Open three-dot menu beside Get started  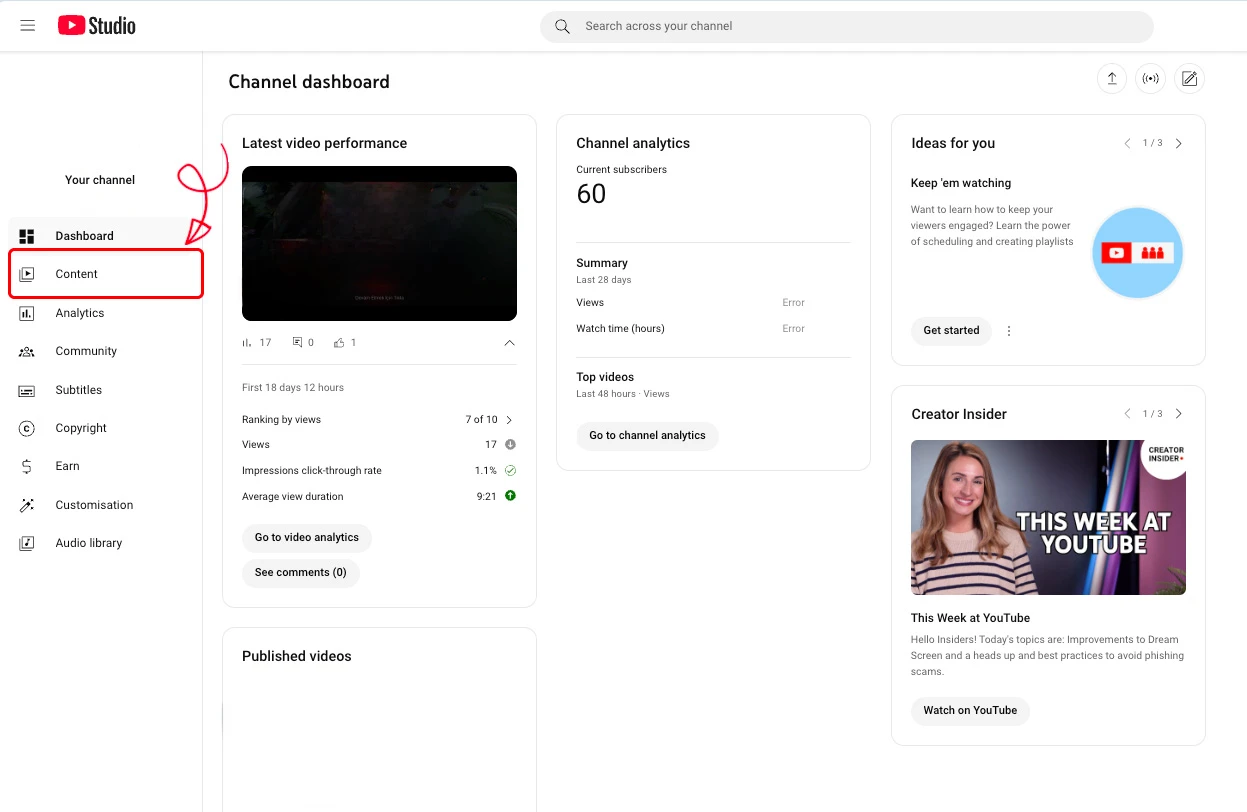click(1009, 331)
